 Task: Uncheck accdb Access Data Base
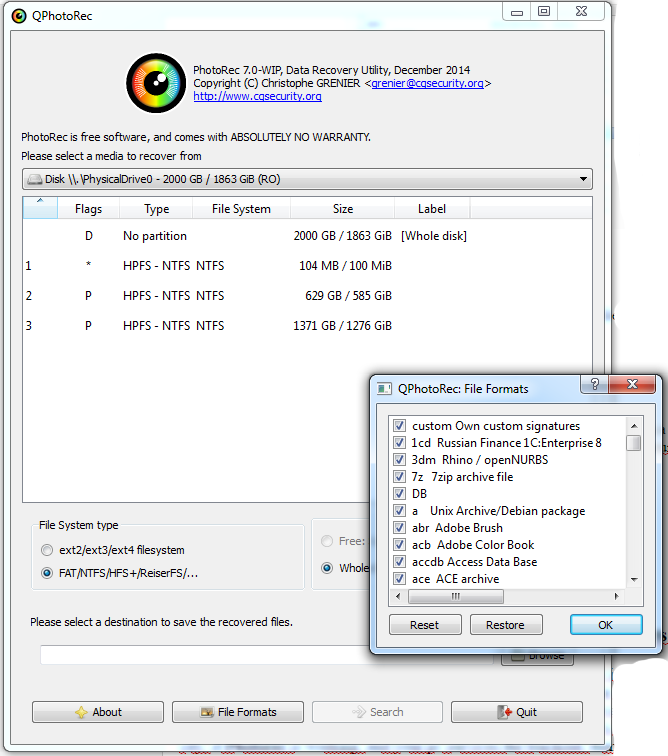[x=399, y=562]
